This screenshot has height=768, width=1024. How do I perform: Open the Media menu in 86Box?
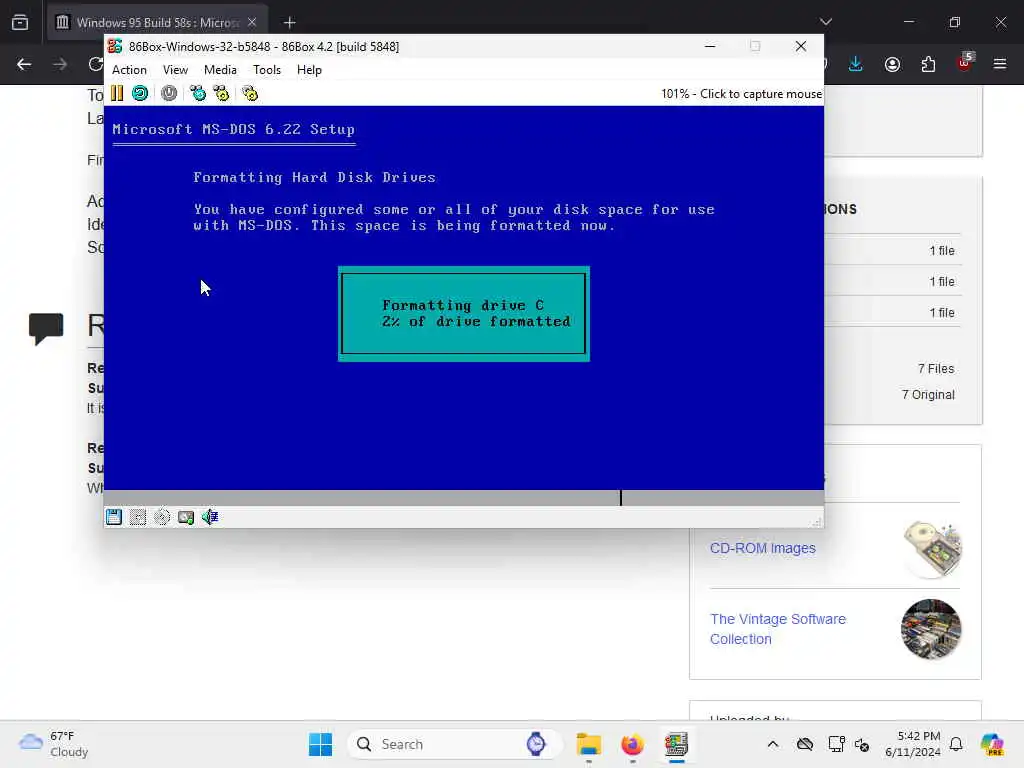[220, 70]
